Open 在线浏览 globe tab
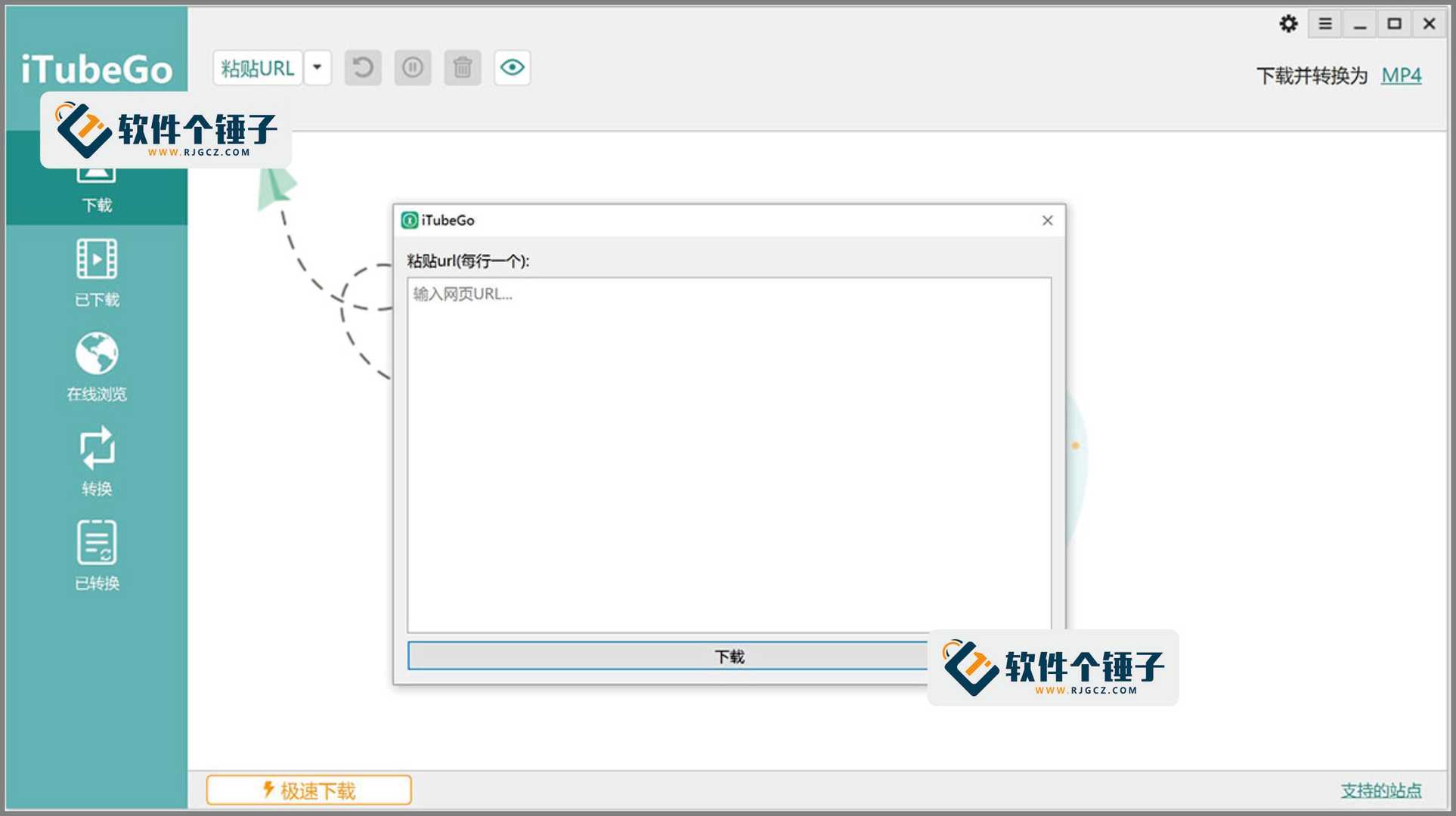1456x816 pixels. pyautogui.click(x=97, y=367)
